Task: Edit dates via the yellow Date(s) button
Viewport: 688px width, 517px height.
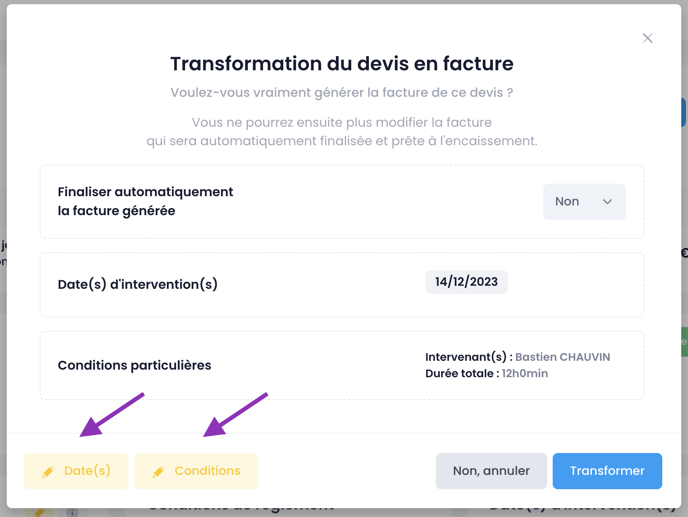Action: tap(76, 471)
